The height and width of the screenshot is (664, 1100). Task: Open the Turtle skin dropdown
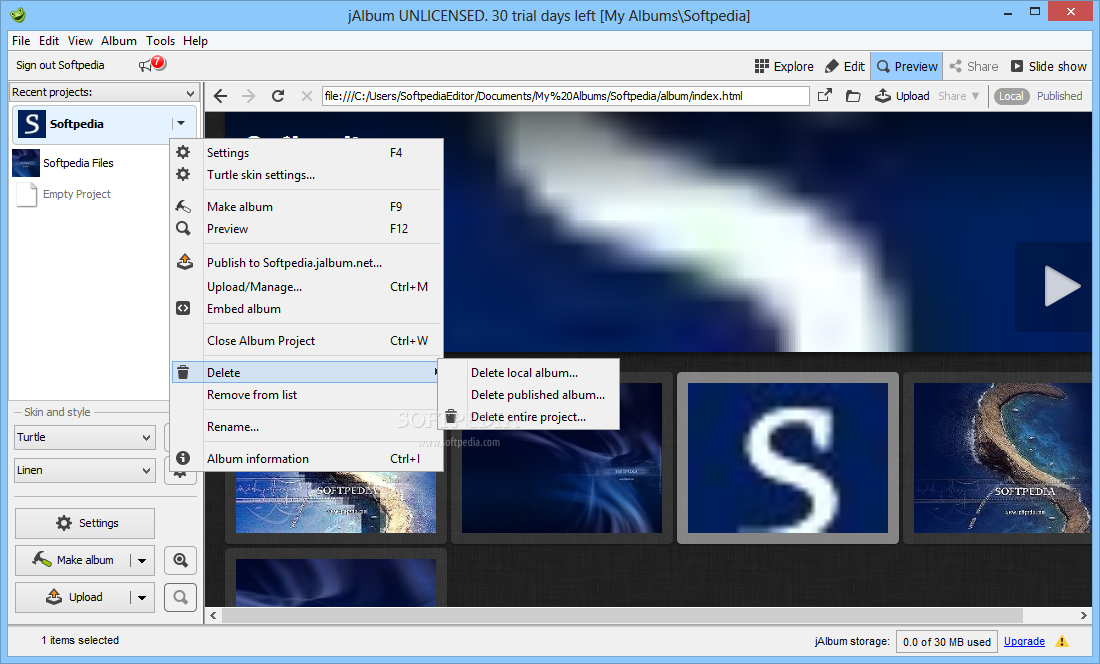tap(84, 438)
